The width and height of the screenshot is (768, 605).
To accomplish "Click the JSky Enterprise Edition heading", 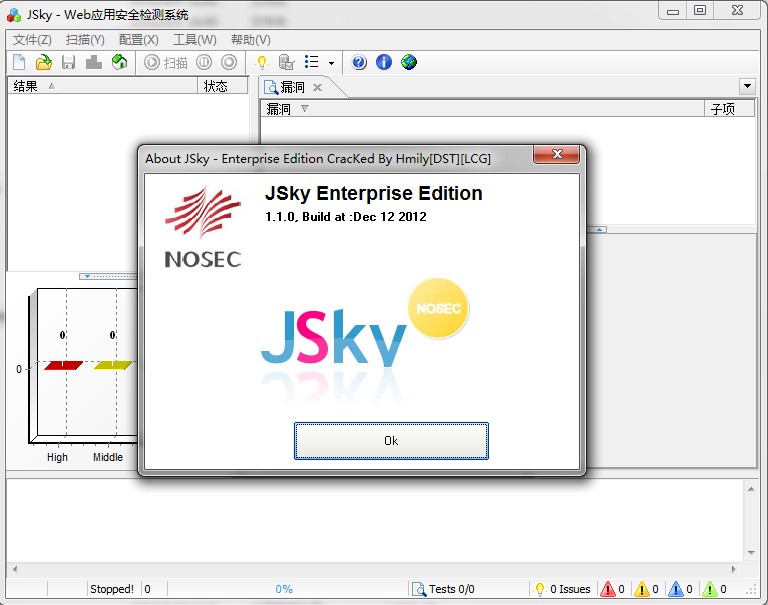I will pos(374,193).
